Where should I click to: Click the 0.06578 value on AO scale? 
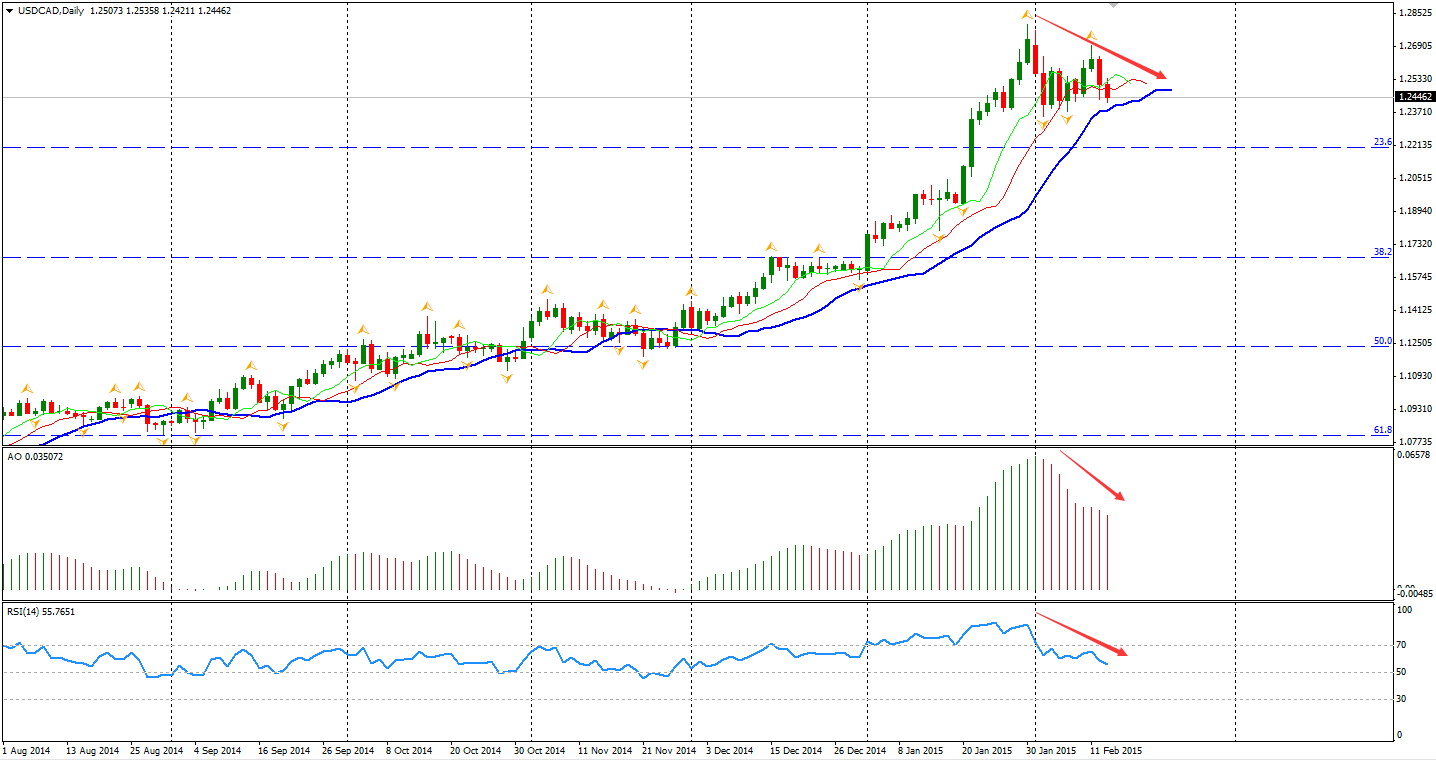point(1414,455)
